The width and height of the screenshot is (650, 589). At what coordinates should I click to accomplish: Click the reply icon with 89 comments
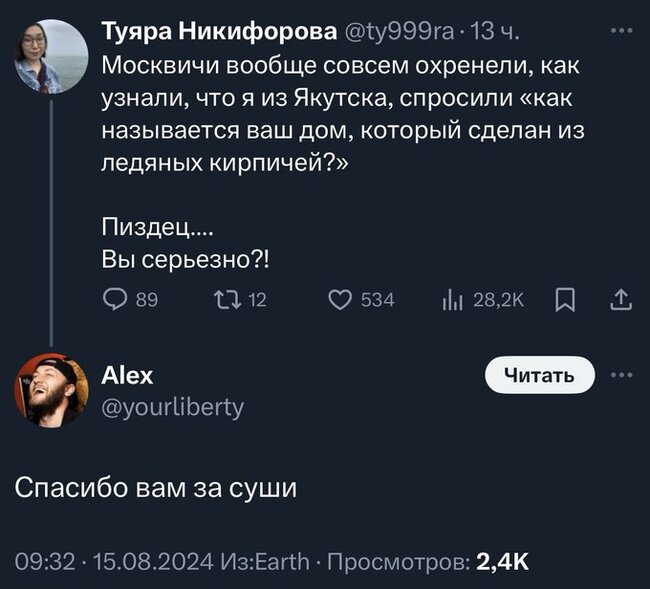point(115,299)
